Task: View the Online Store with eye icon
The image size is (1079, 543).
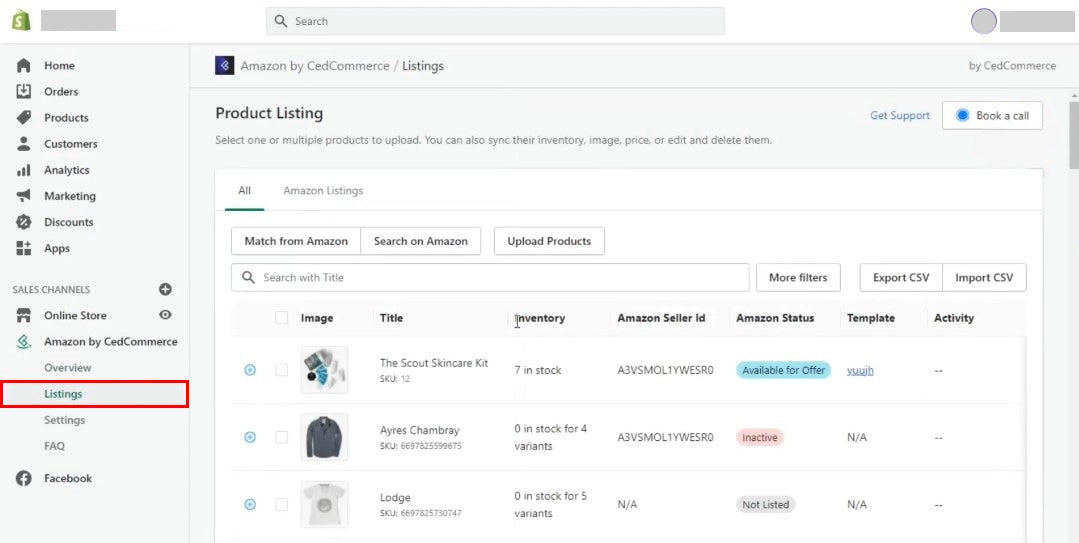Action: [165, 315]
